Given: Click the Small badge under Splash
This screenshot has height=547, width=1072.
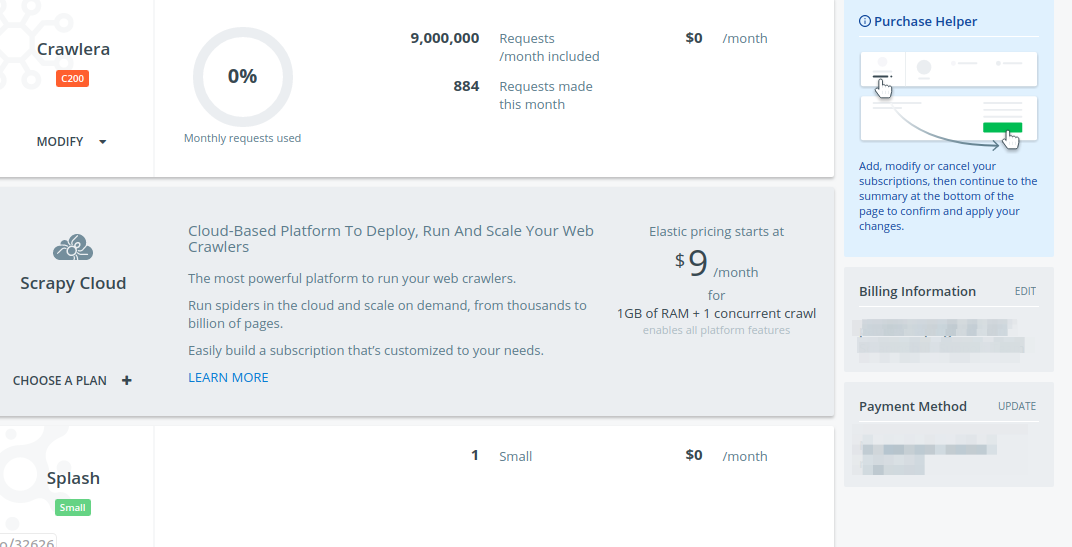Looking at the screenshot, I should pos(72,507).
